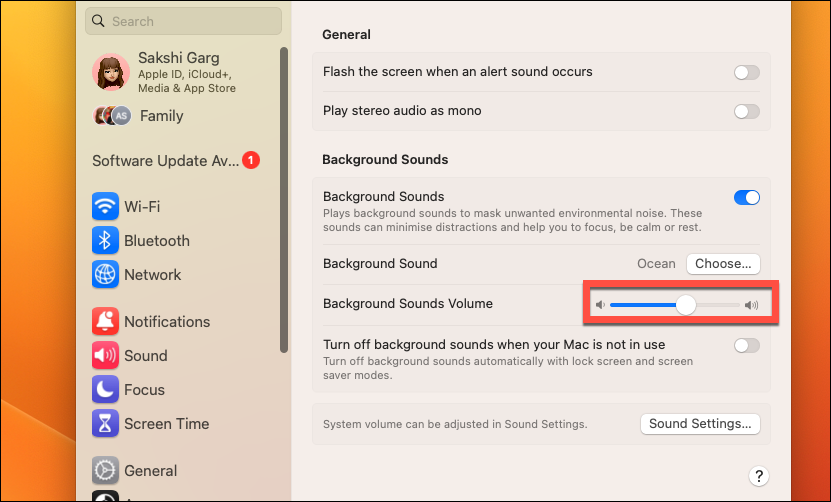Image resolution: width=831 pixels, height=502 pixels.
Task: Select the Sound speaker icon
Action: 105,355
